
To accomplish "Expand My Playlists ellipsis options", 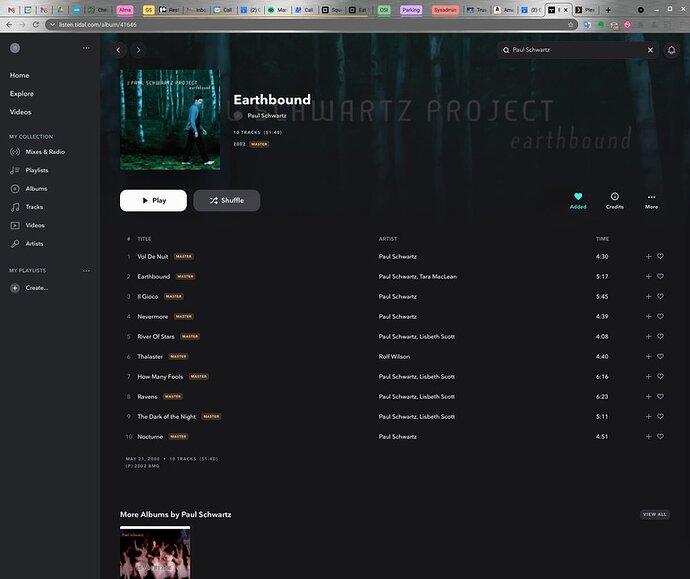I will point(86,271).
